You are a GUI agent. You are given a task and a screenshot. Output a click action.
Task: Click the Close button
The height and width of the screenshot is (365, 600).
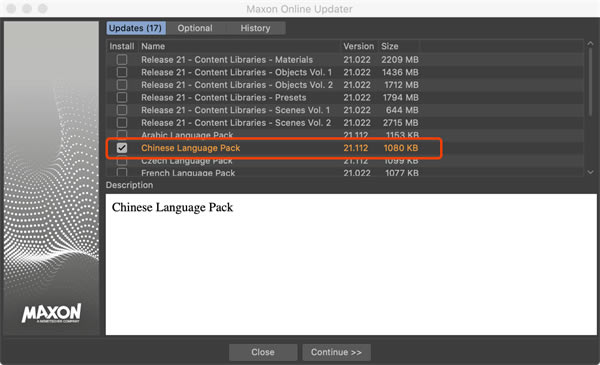tap(263, 352)
